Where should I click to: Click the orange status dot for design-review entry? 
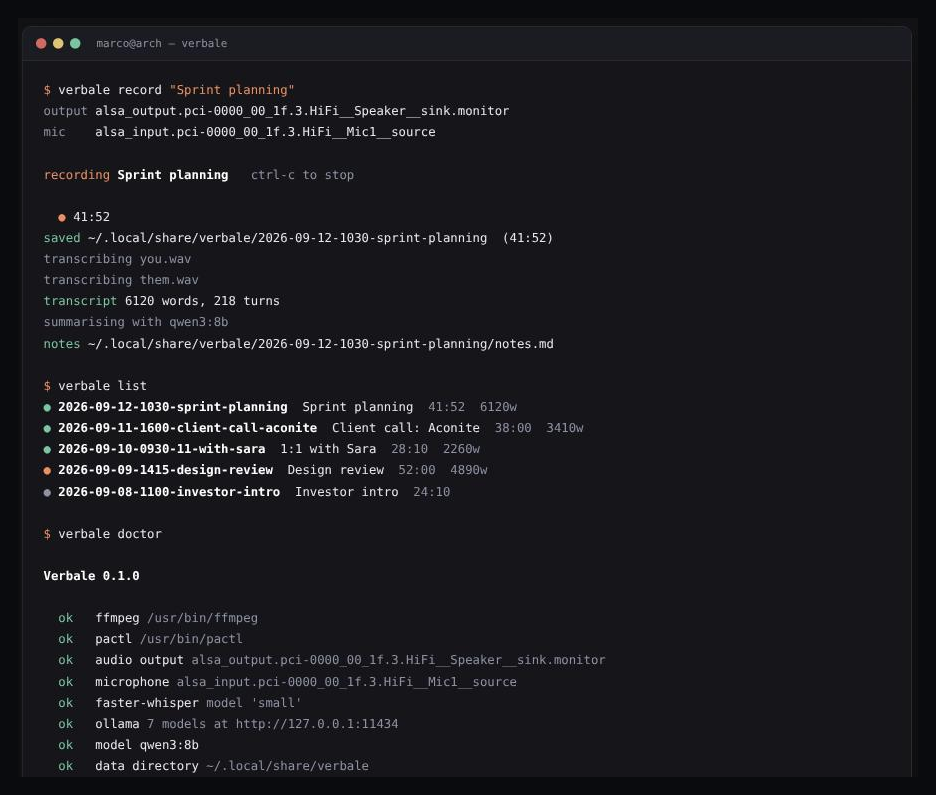[x=47, y=471]
